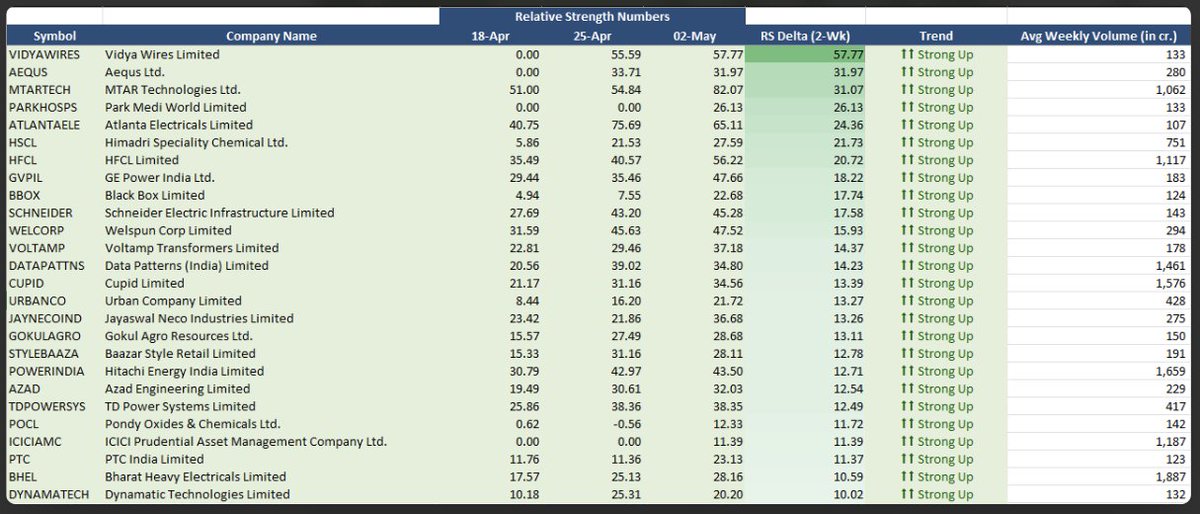Click Schneider Electric Infrastructure Limited cell
The image size is (1200, 514).
(x=220, y=213)
